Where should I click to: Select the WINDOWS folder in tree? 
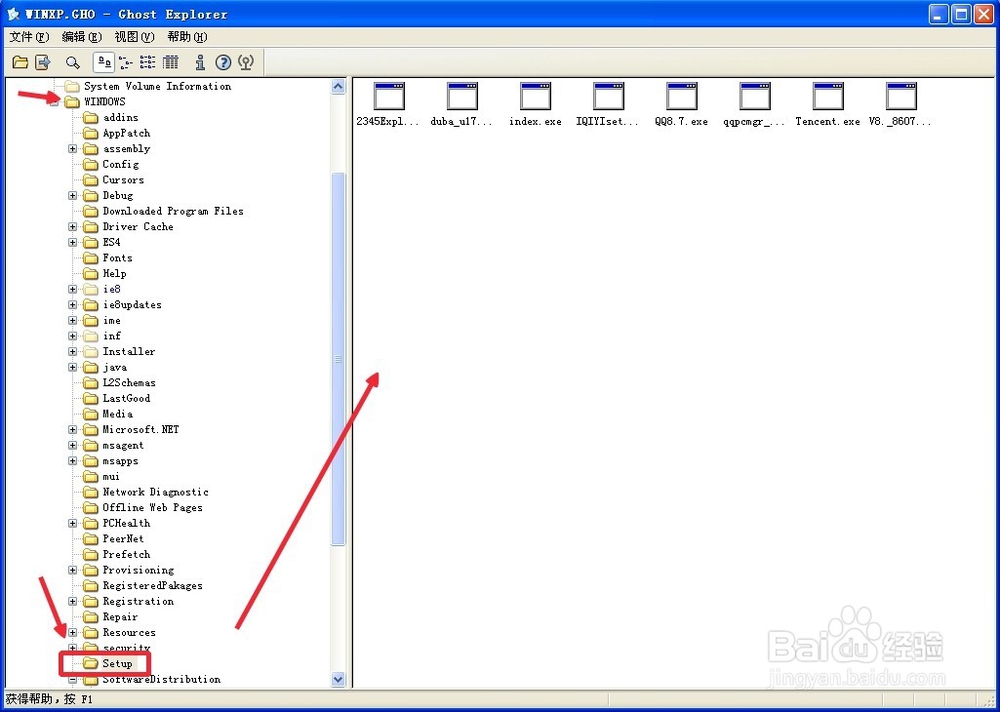pyautogui.click(x=105, y=102)
